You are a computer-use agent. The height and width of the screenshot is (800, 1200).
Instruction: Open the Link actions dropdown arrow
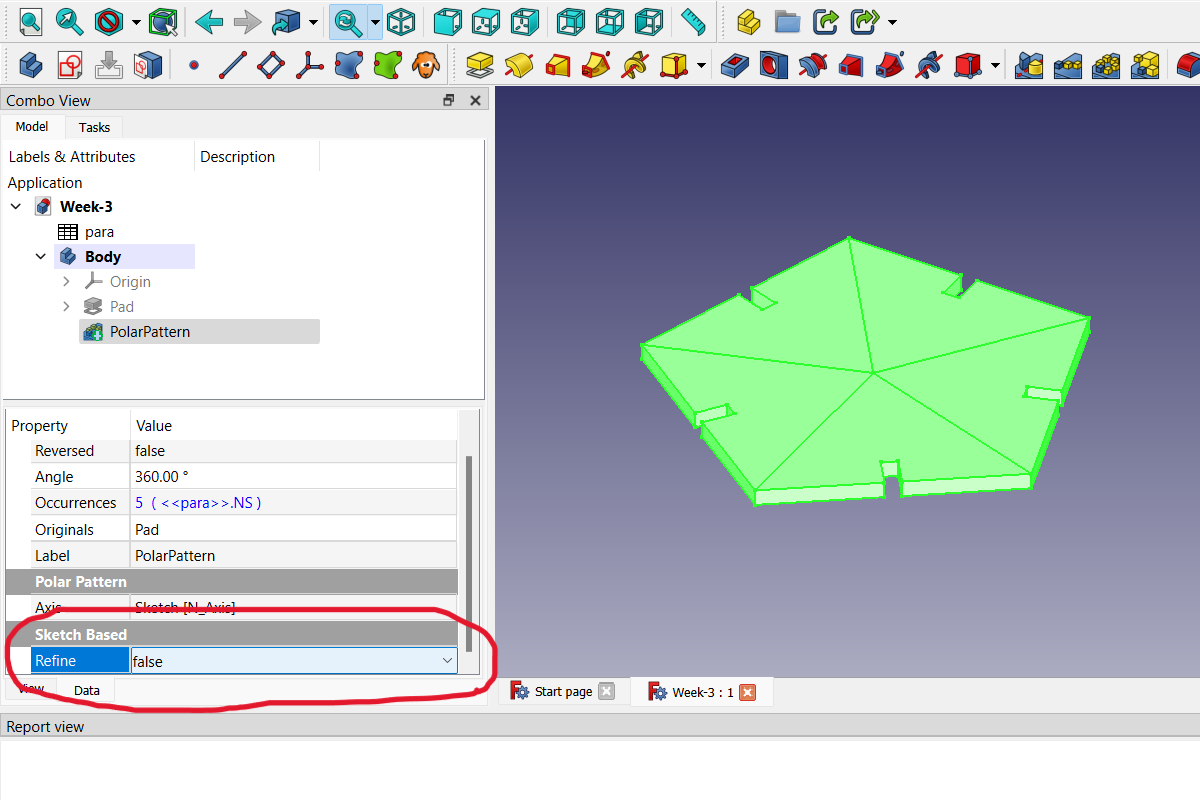[891, 21]
